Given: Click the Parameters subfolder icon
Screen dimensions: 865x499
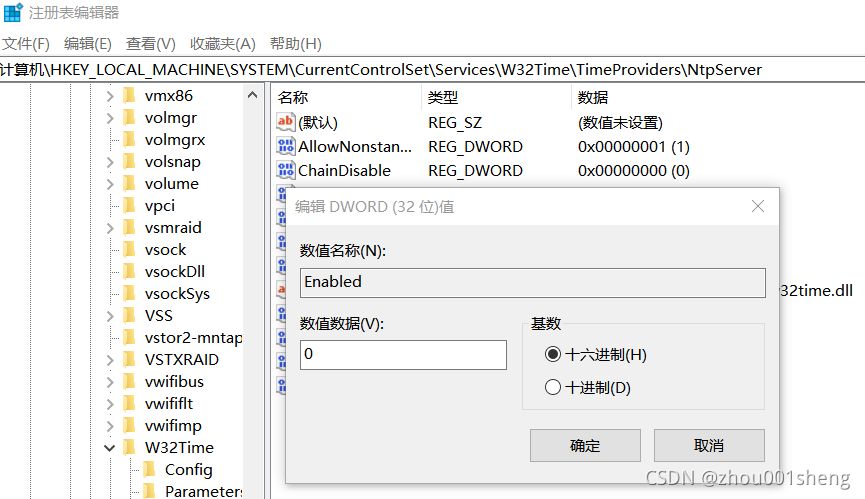Looking at the screenshot, I should (x=149, y=491).
